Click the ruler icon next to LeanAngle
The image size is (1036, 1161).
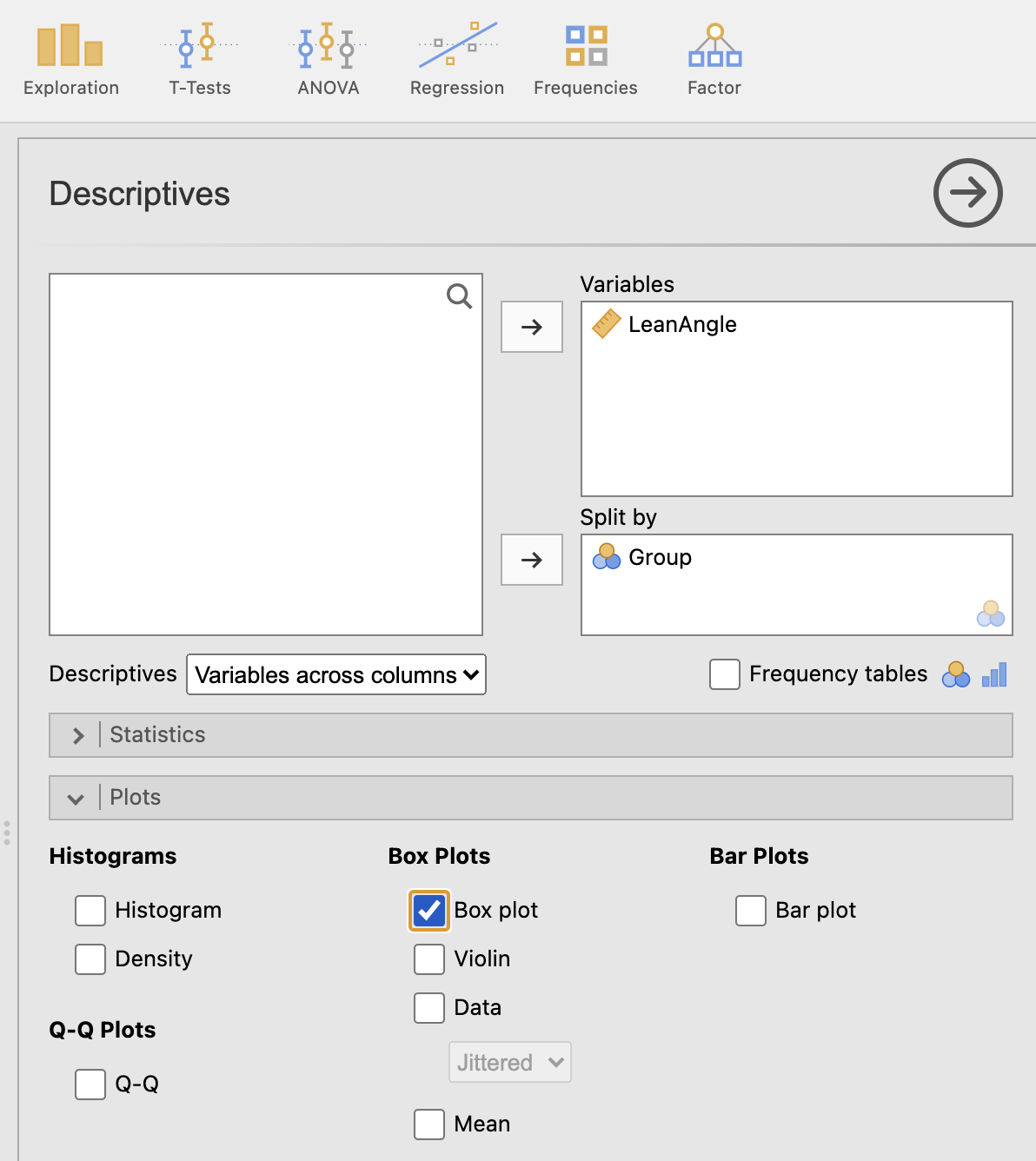click(x=606, y=324)
